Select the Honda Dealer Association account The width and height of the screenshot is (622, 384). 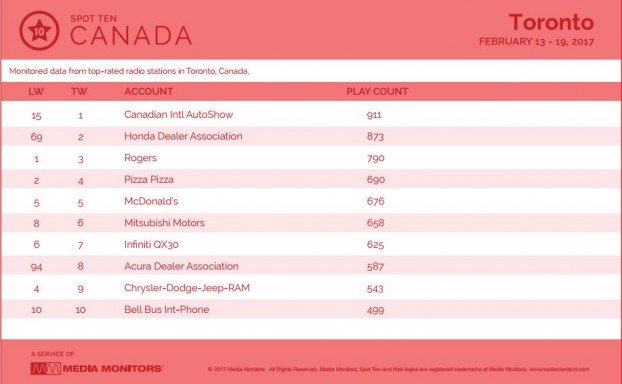click(183, 136)
